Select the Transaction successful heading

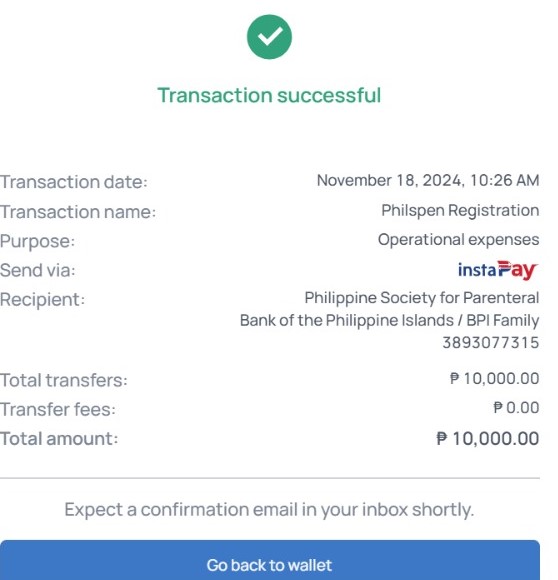(269, 95)
